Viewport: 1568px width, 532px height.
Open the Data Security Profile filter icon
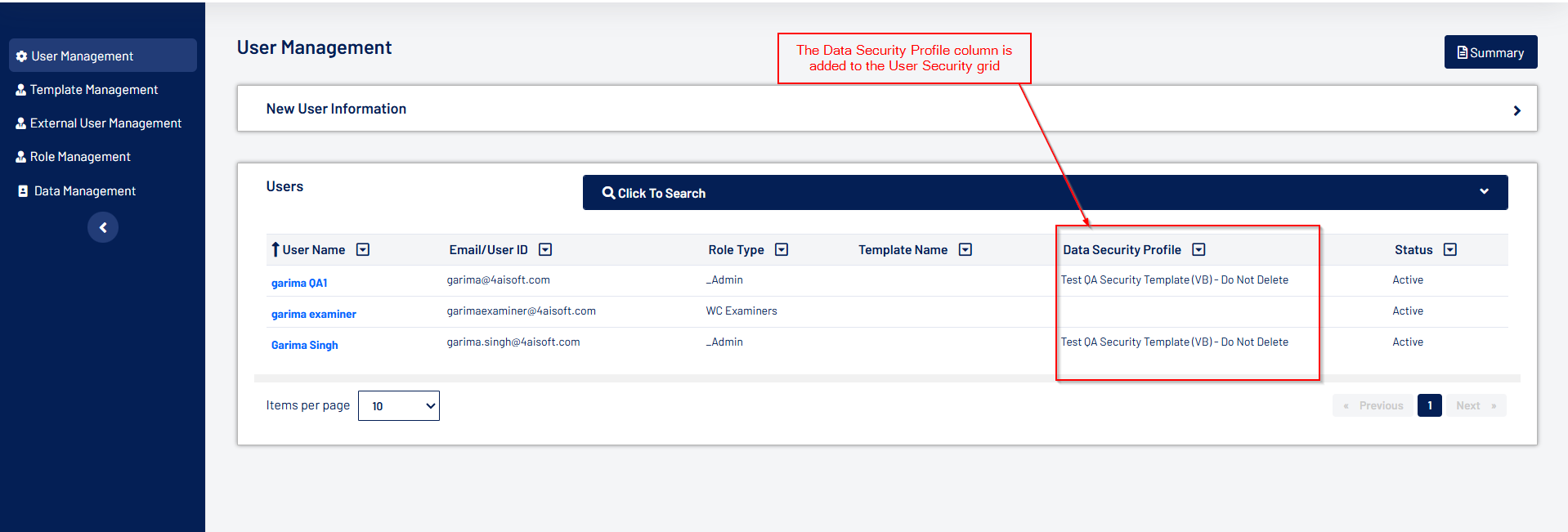[1198, 249]
